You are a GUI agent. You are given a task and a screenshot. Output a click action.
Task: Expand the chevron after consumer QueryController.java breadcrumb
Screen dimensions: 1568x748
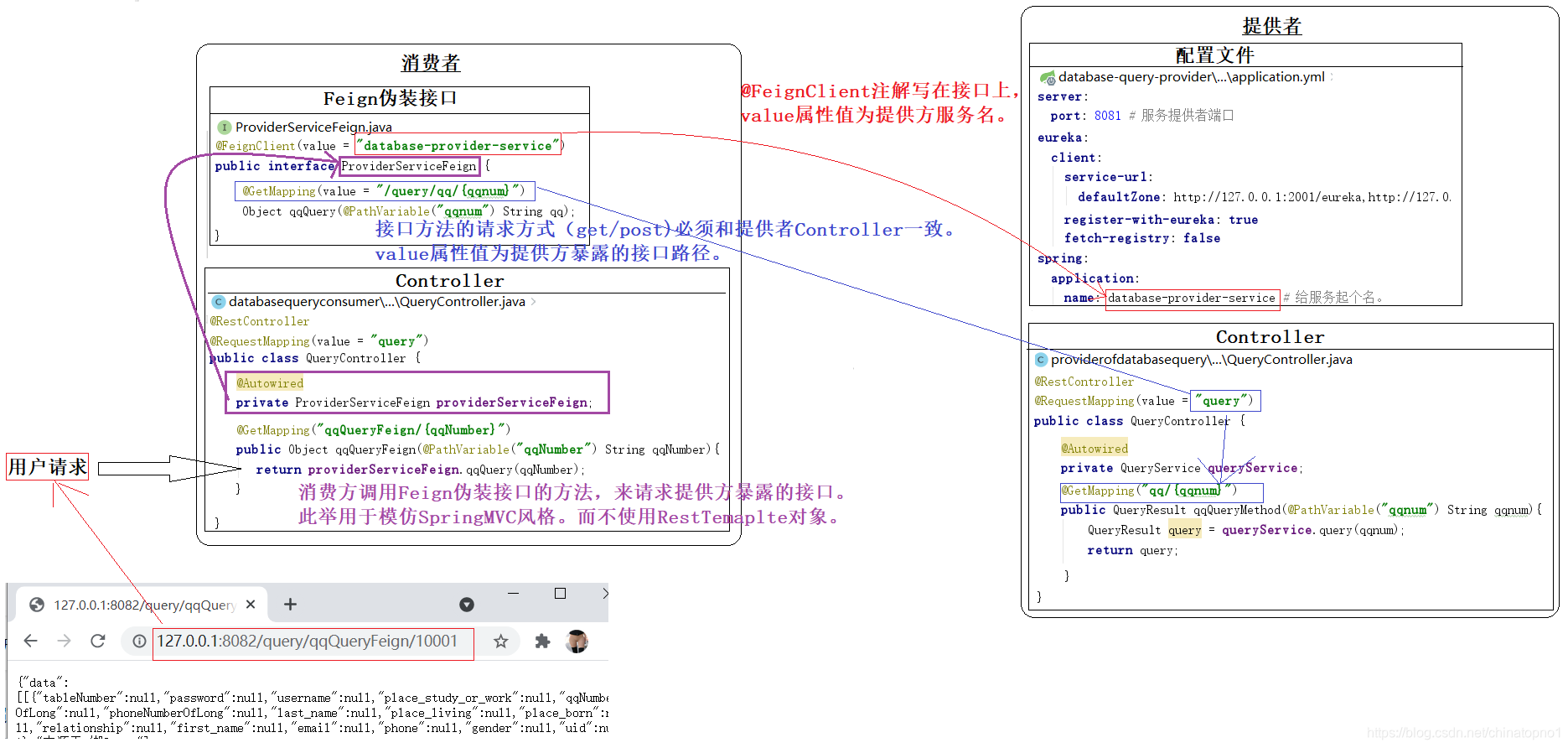click(533, 302)
